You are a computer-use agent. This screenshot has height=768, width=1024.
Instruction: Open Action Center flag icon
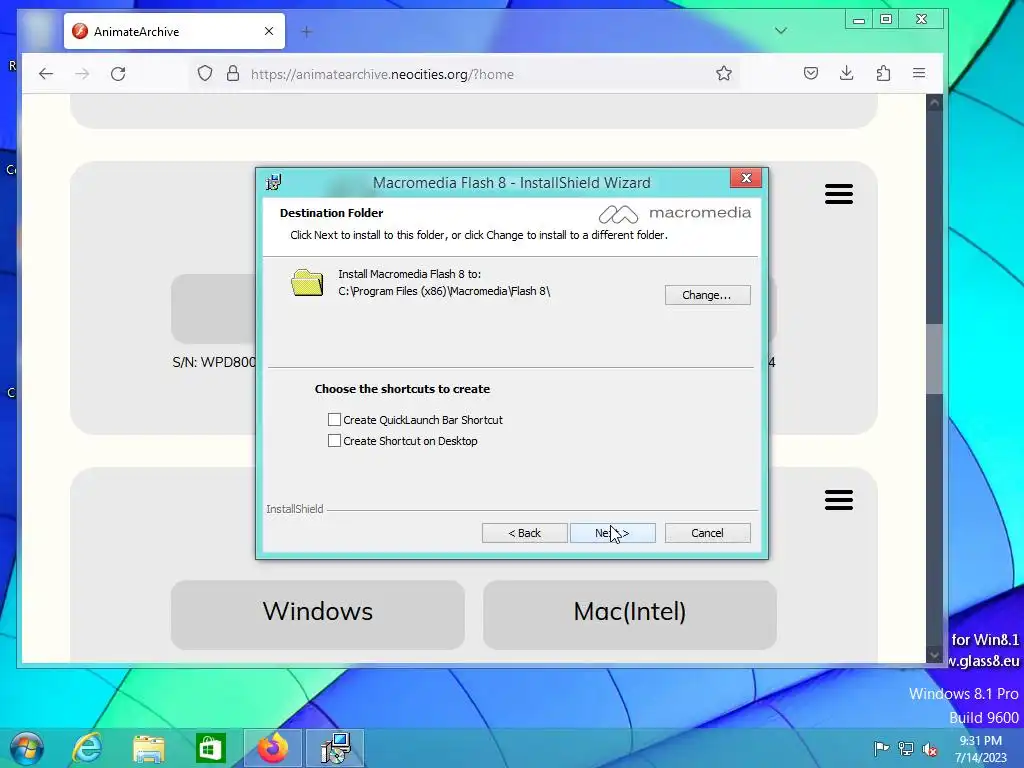point(881,748)
